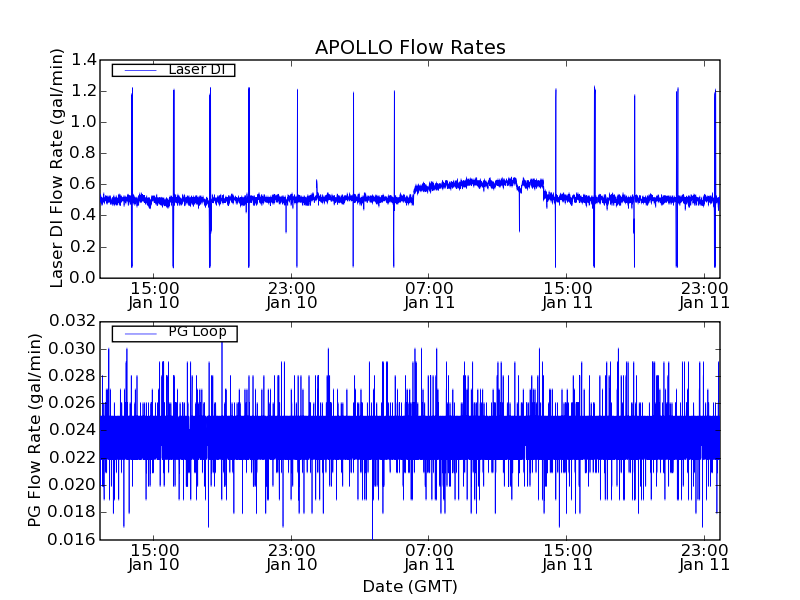Click the 0.8 tick on Laser DI axis

click(x=84, y=154)
